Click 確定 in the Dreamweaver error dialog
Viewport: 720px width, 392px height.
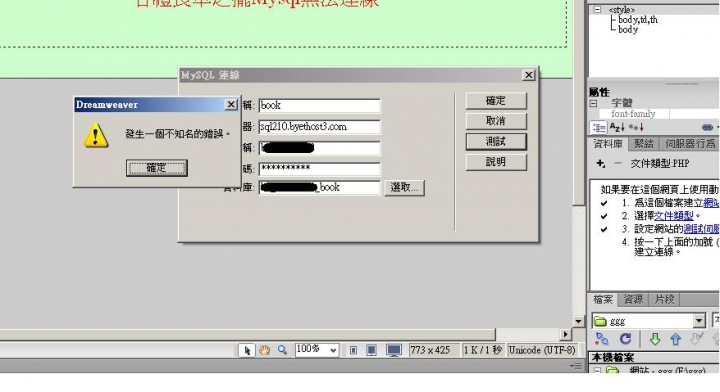(157, 168)
